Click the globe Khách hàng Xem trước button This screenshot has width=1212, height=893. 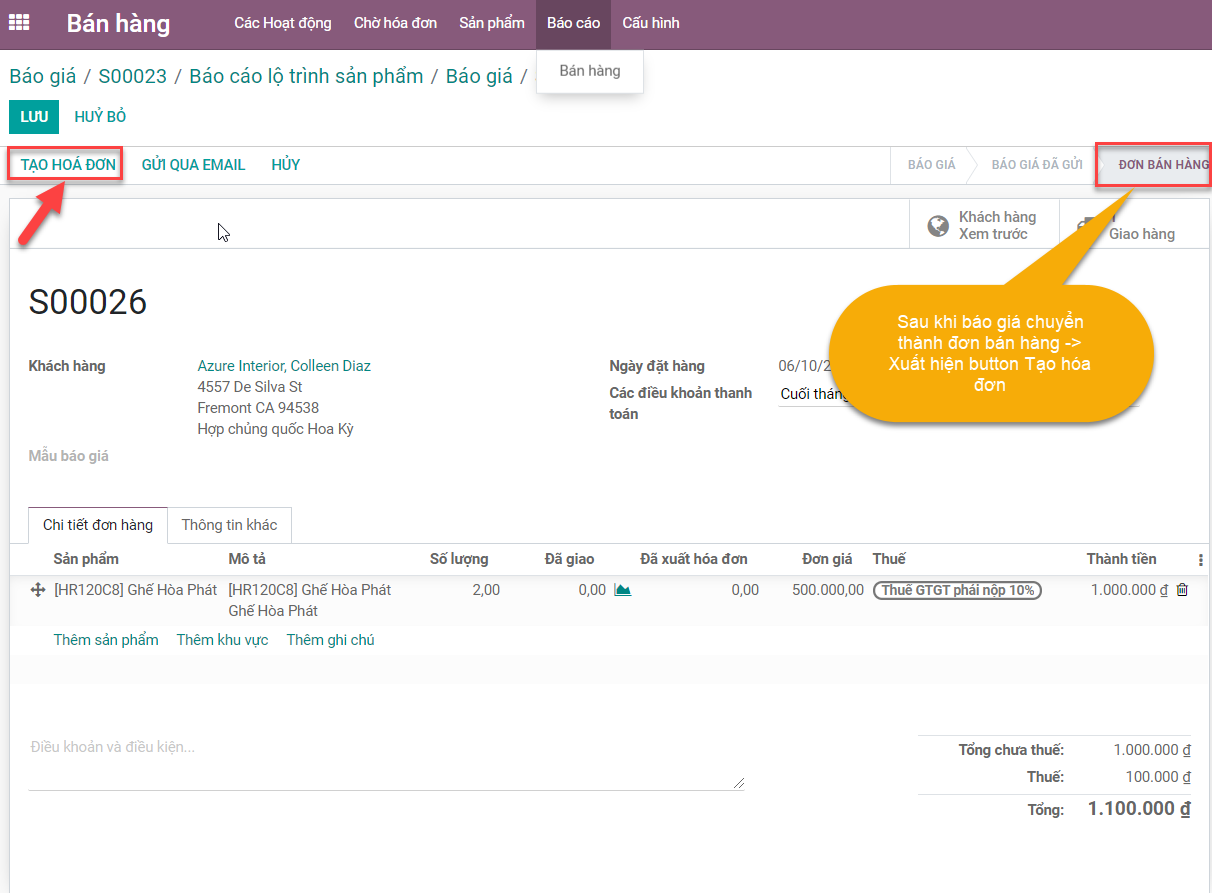click(x=981, y=225)
